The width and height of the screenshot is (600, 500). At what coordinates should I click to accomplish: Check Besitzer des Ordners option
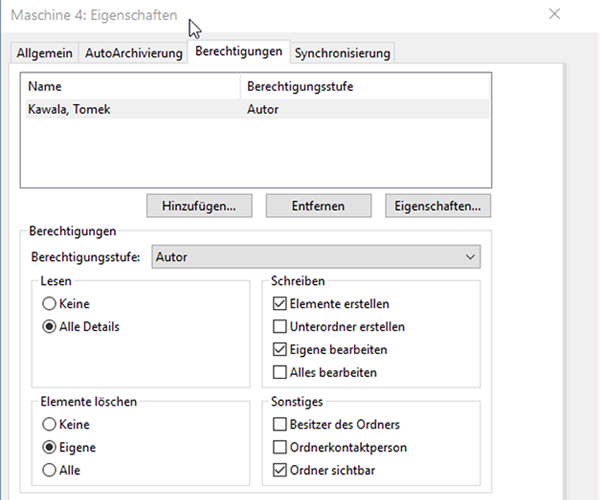pos(281,424)
